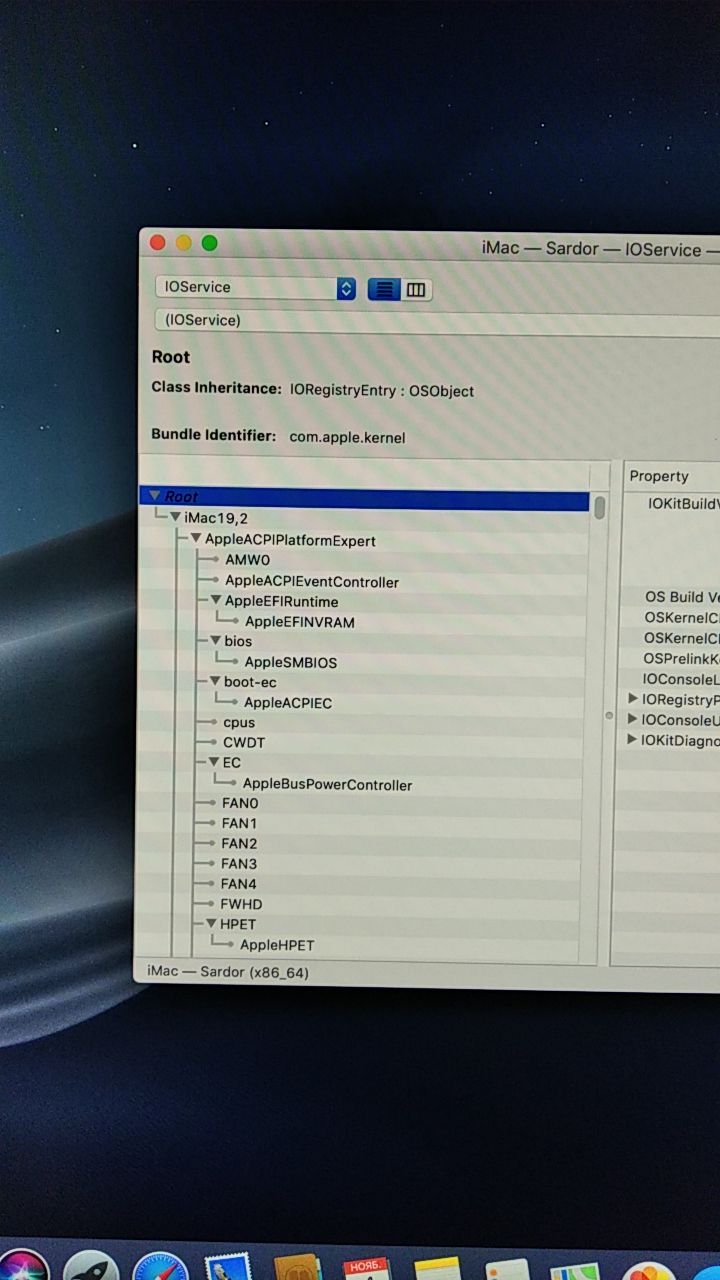Switch to list view mode icon

pos(385,289)
